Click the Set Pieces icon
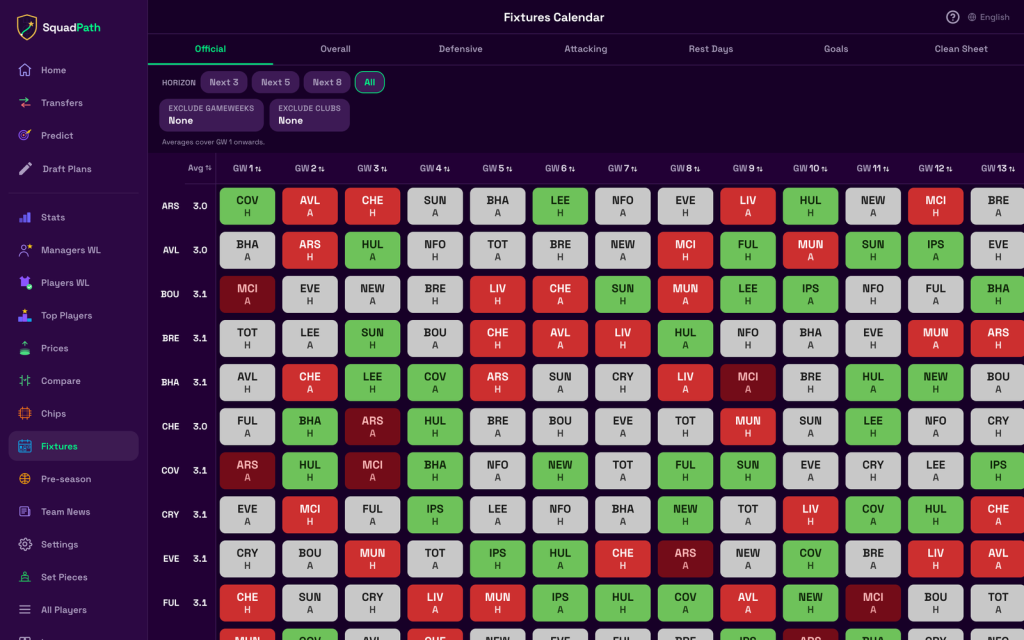Image resolution: width=1024 pixels, height=640 pixels. click(x=25, y=577)
